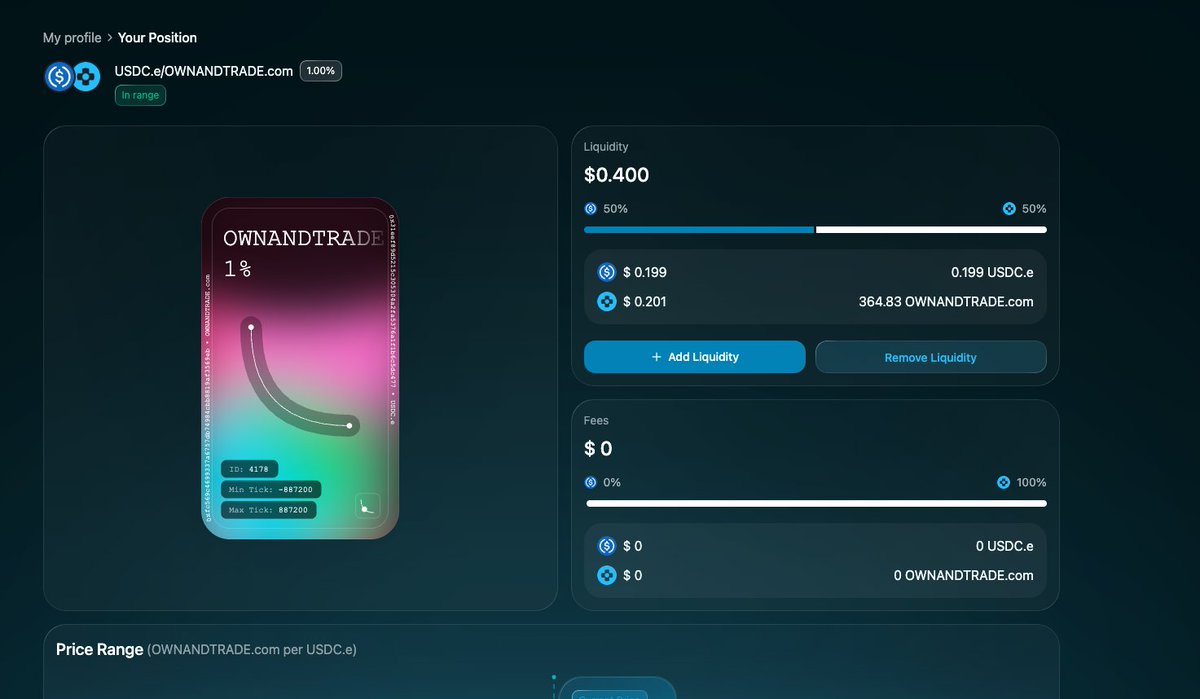Click USDC.e icon beside Liquidity 50% label
This screenshot has width=1200, height=699.
590,209
